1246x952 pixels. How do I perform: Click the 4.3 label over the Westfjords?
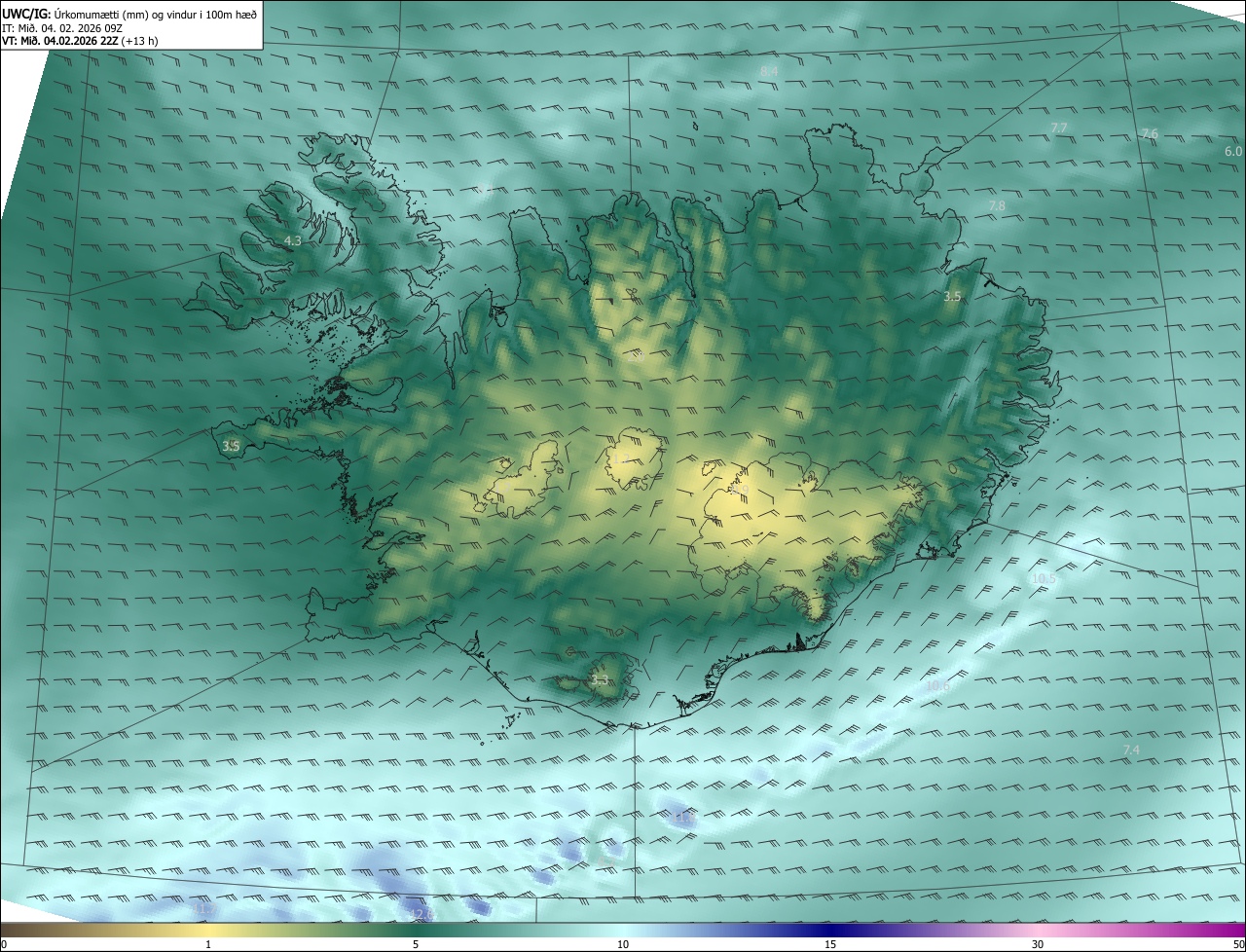pyautogui.click(x=292, y=239)
